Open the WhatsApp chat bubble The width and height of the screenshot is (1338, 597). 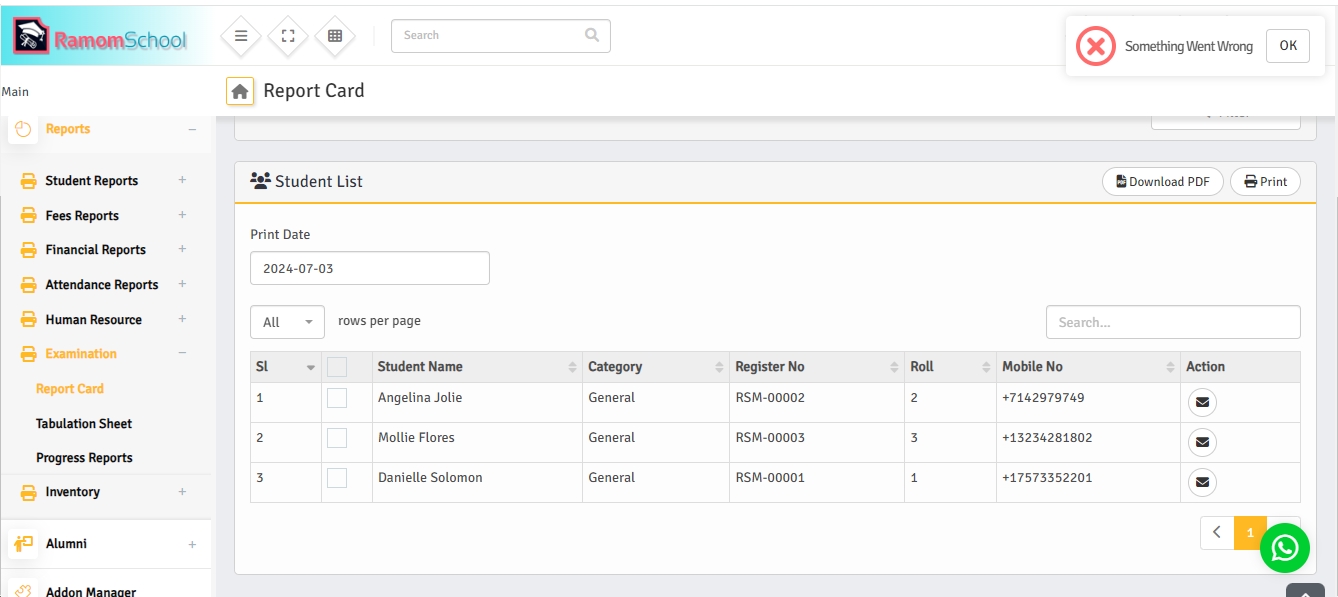(x=1284, y=548)
